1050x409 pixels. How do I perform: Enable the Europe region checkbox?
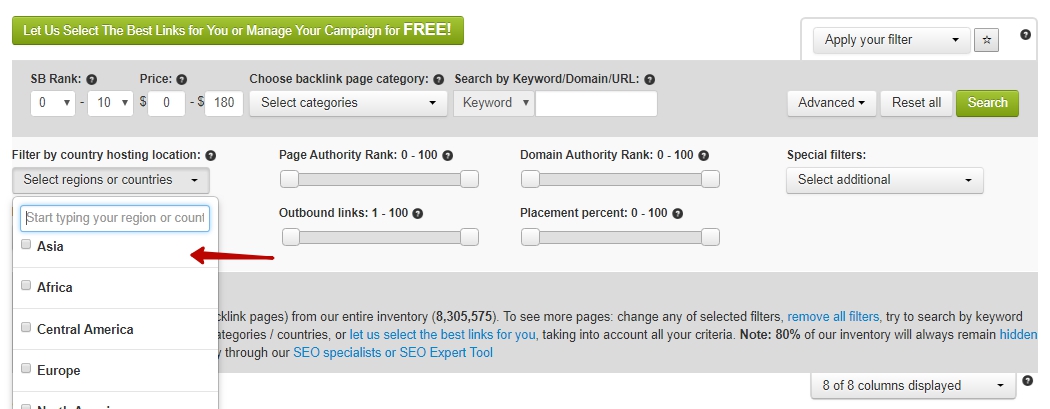tap(26, 369)
